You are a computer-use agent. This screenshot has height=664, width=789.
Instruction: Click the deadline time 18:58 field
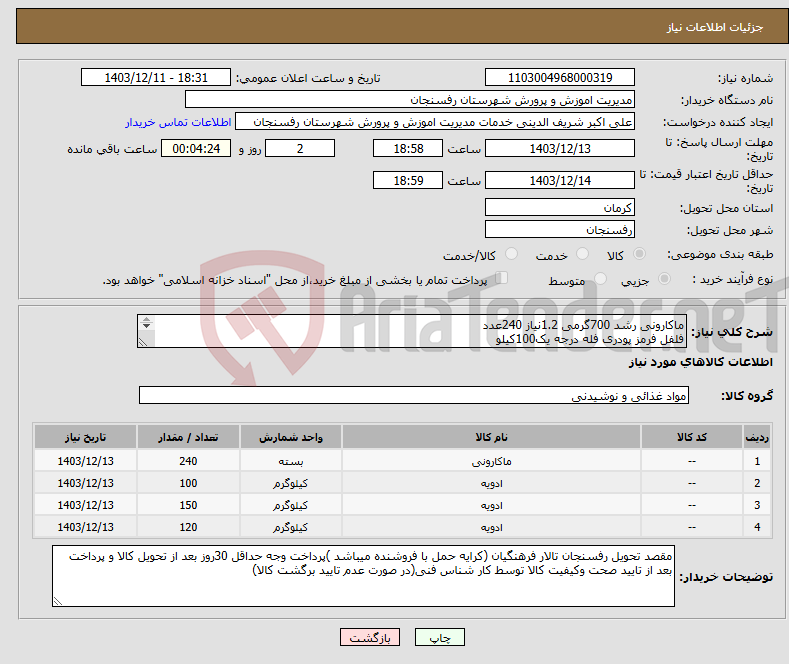point(408,148)
